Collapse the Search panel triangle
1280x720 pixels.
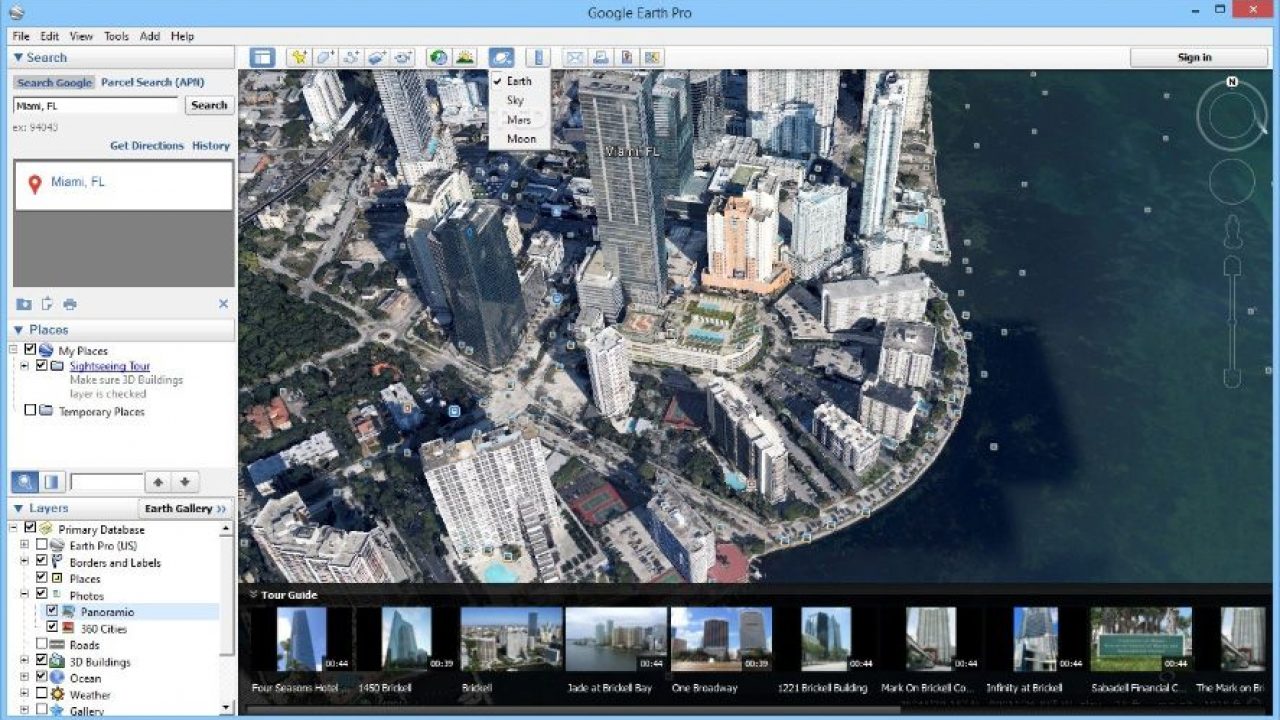pos(18,58)
